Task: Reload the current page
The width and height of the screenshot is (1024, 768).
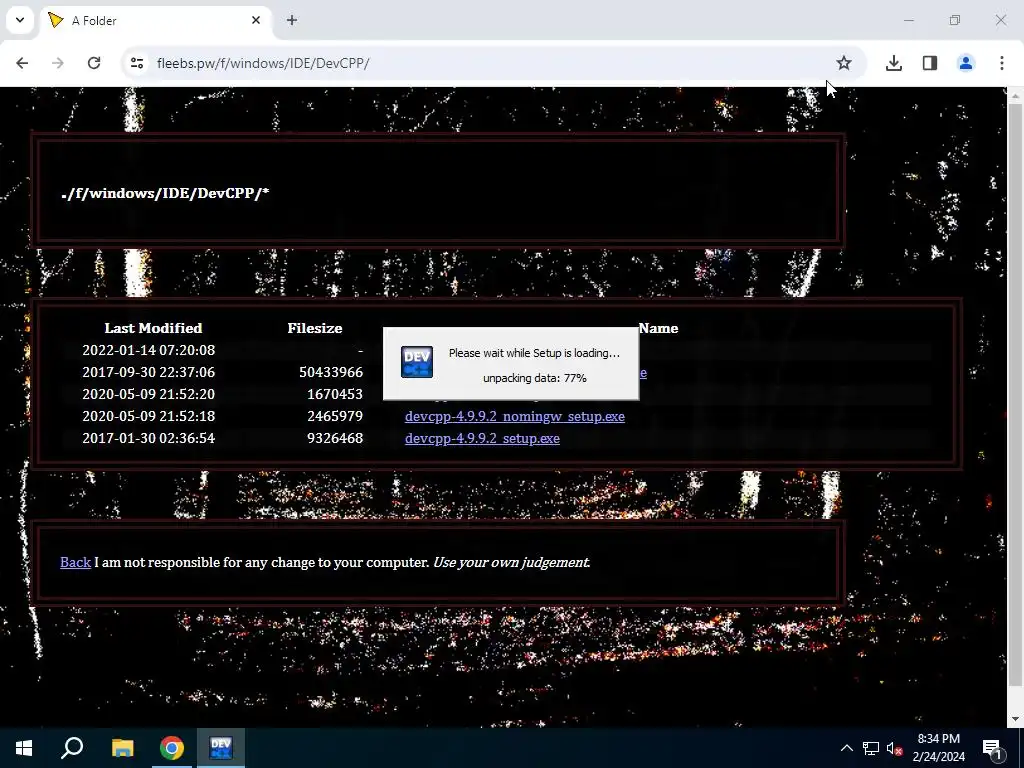Action: 94,63
